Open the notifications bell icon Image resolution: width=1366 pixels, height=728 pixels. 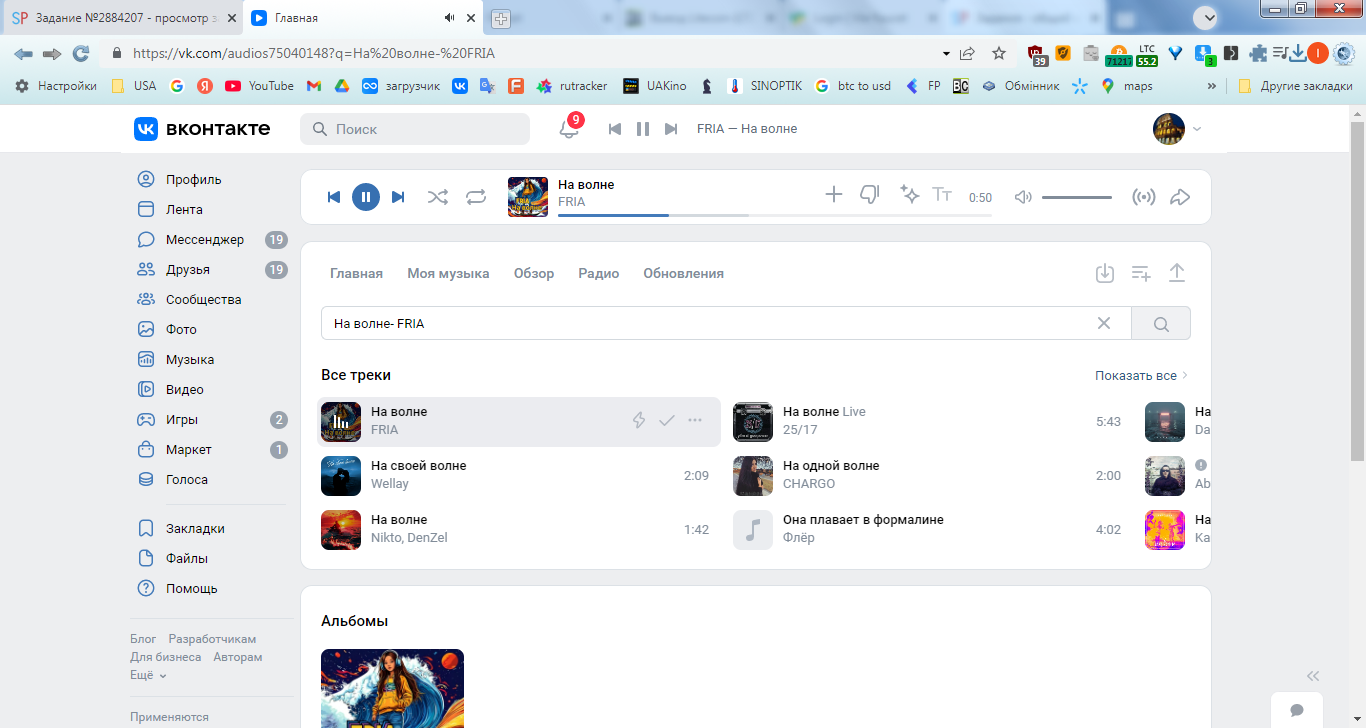pos(569,129)
